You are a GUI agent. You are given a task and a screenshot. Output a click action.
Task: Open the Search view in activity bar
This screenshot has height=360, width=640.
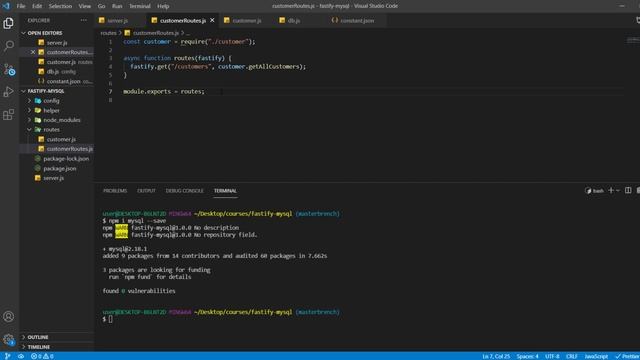click(x=9, y=46)
